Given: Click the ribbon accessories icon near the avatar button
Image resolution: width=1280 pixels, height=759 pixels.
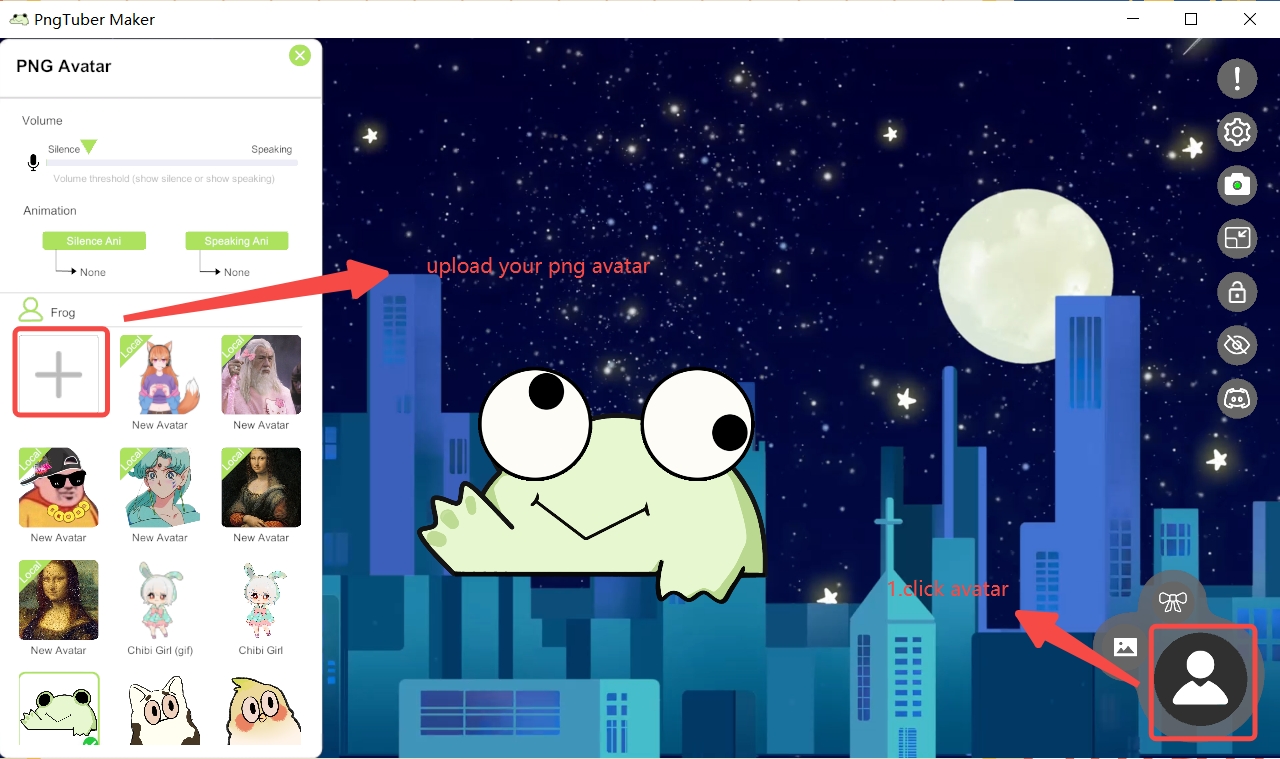Looking at the screenshot, I should point(1173,601).
